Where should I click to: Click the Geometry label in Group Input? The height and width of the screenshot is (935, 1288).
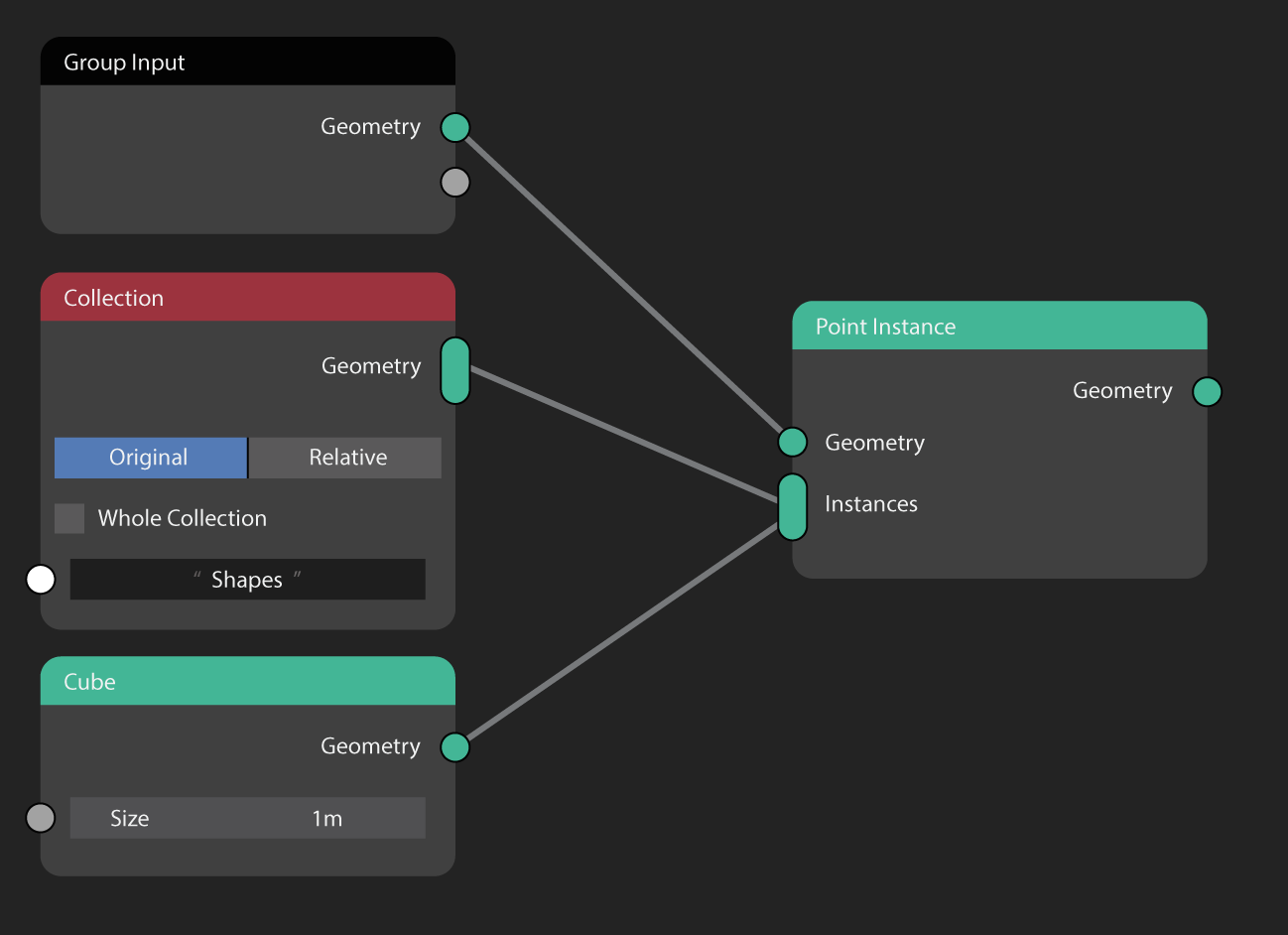click(x=370, y=127)
